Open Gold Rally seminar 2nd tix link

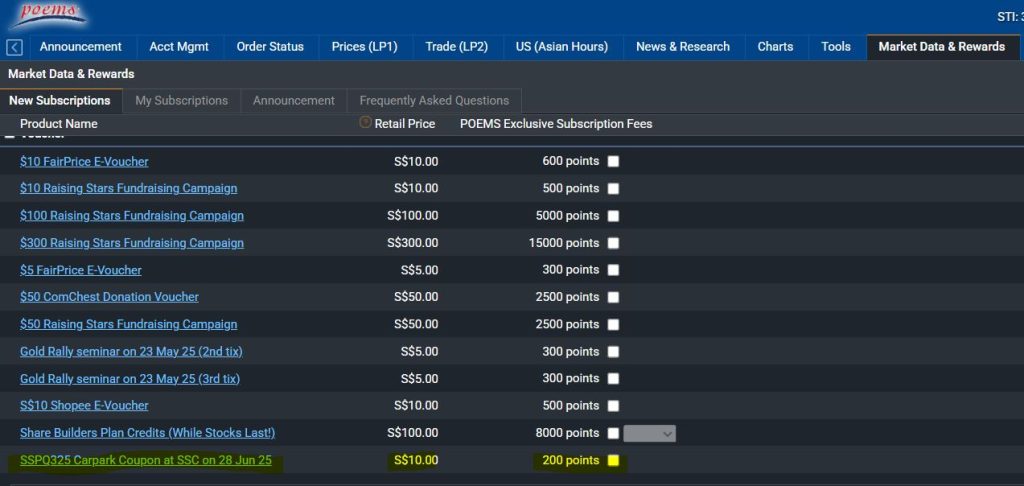pos(131,351)
